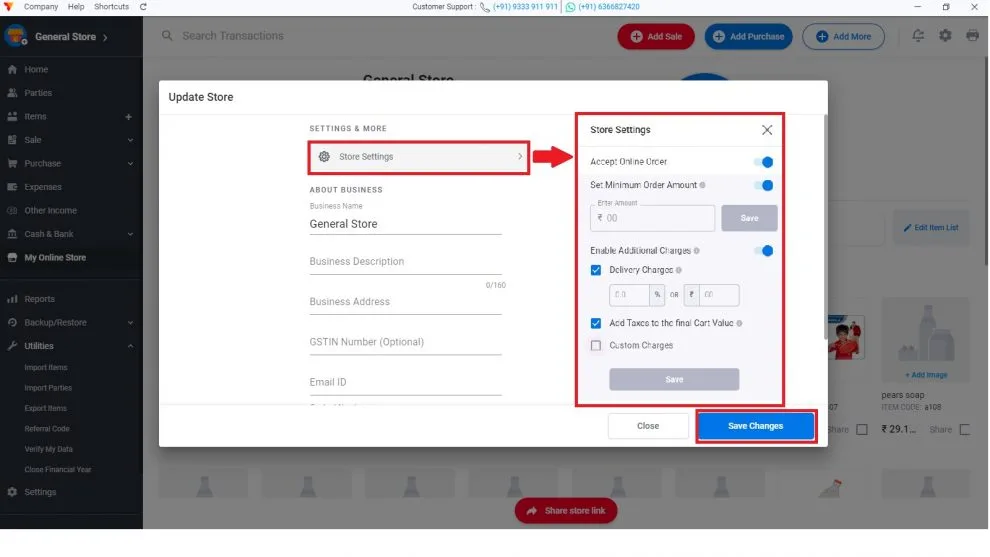Viewport: 990px width, 557px height.
Task: Toggle Enable Additional Charges switch
Action: click(764, 251)
